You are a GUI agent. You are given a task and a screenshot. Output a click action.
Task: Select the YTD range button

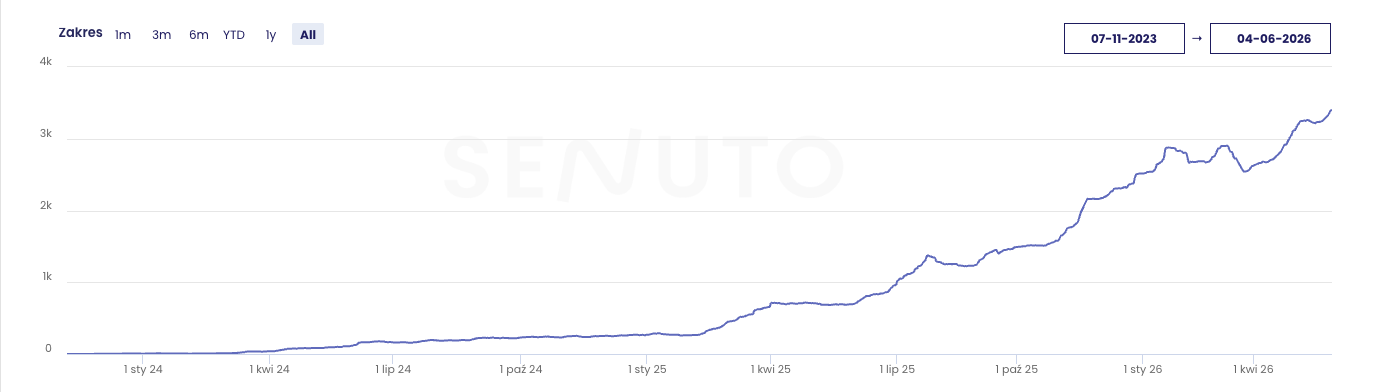tap(234, 35)
